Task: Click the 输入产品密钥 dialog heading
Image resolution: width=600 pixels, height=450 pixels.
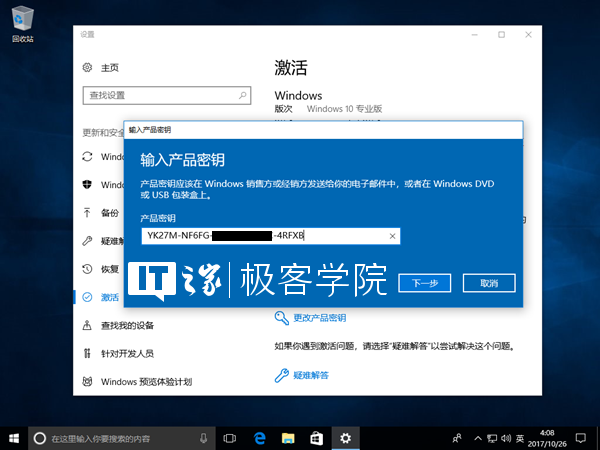Action: [183, 160]
